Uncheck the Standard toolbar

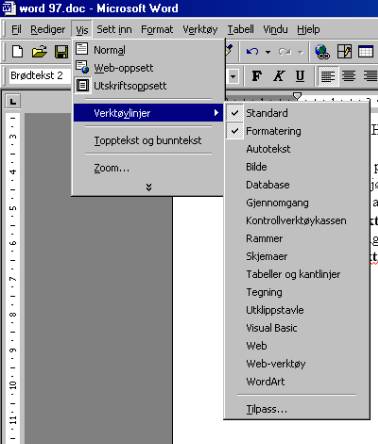pos(297,113)
